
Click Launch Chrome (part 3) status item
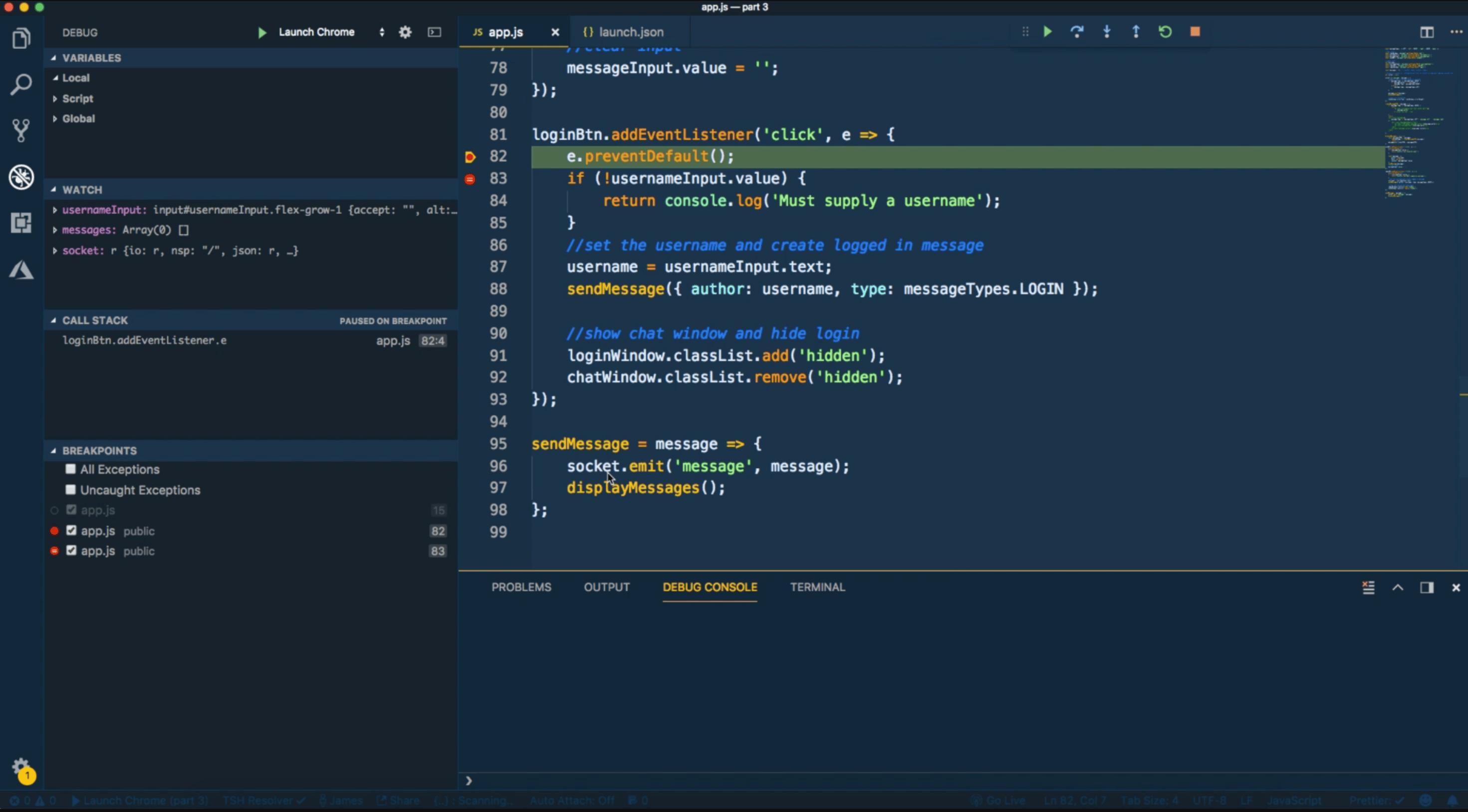140,801
